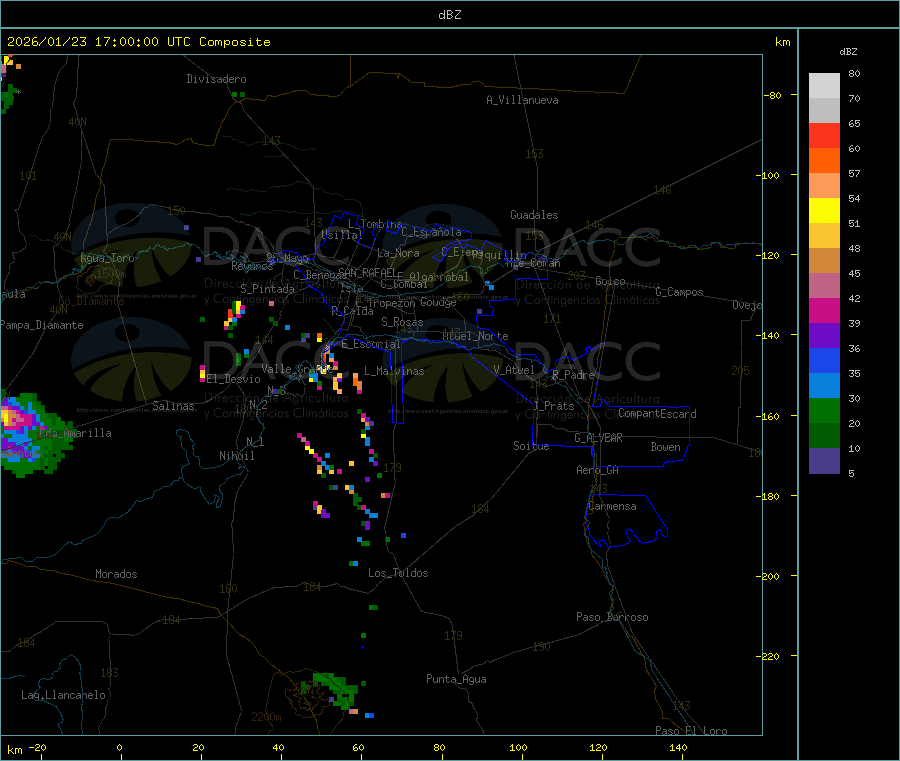Click the '-140' tick on the right axis
Viewport: 900px width, 761px height.
click(x=770, y=335)
